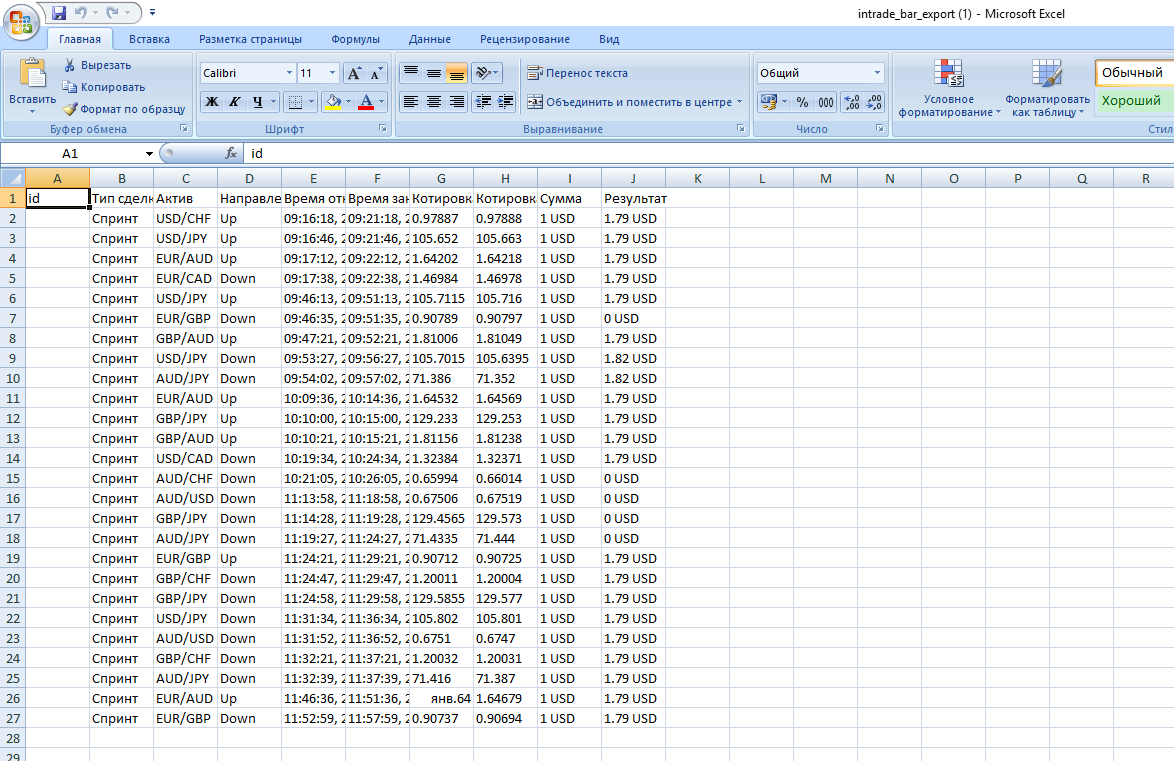
Task: Click Объединить и поместить в центре
Action: [x=630, y=102]
